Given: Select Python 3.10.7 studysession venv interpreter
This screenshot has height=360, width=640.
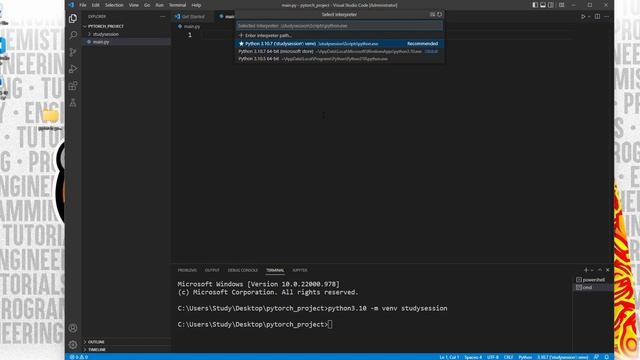Looking at the screenshot, I should (x=339, y=43).
